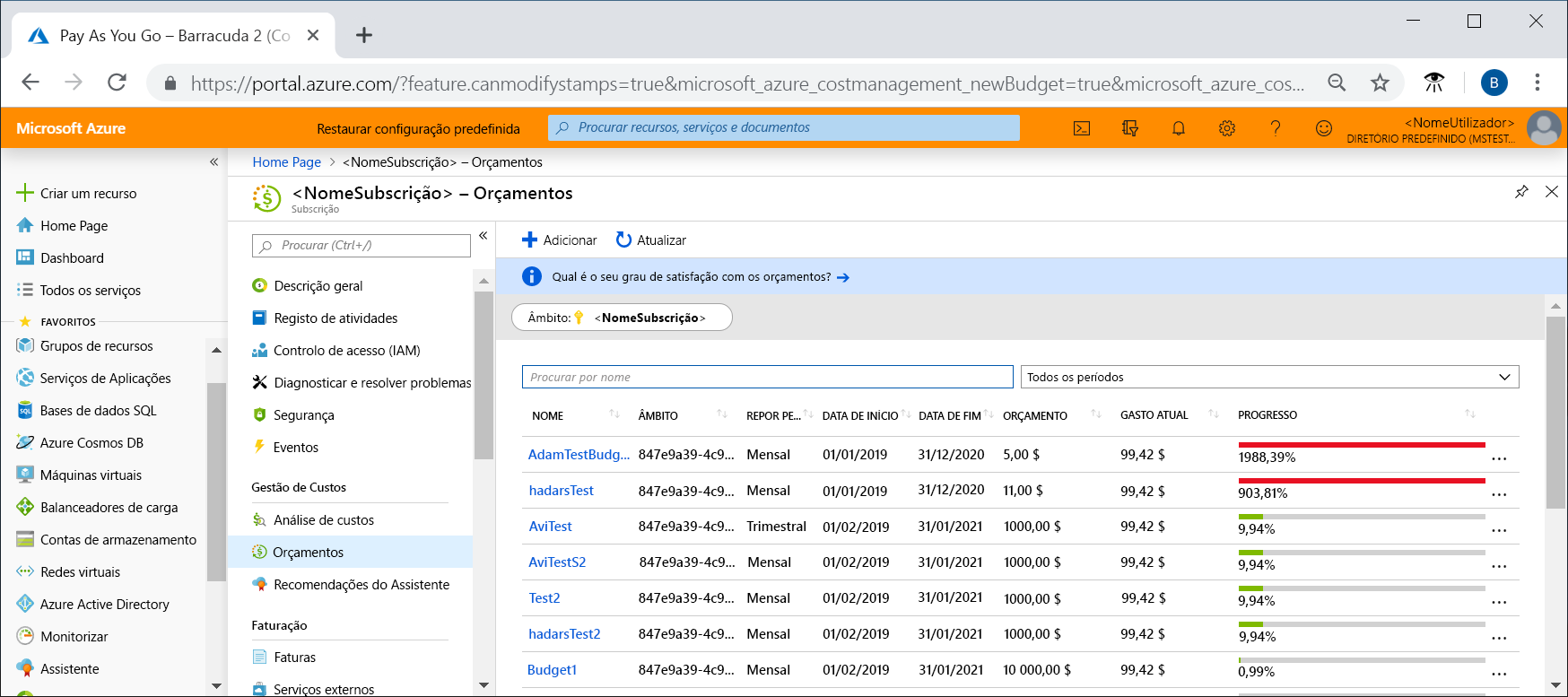The width and height of the screenshot is (1568, 697).
Task: Click the user account avatar
Action: pos(1544,128)
